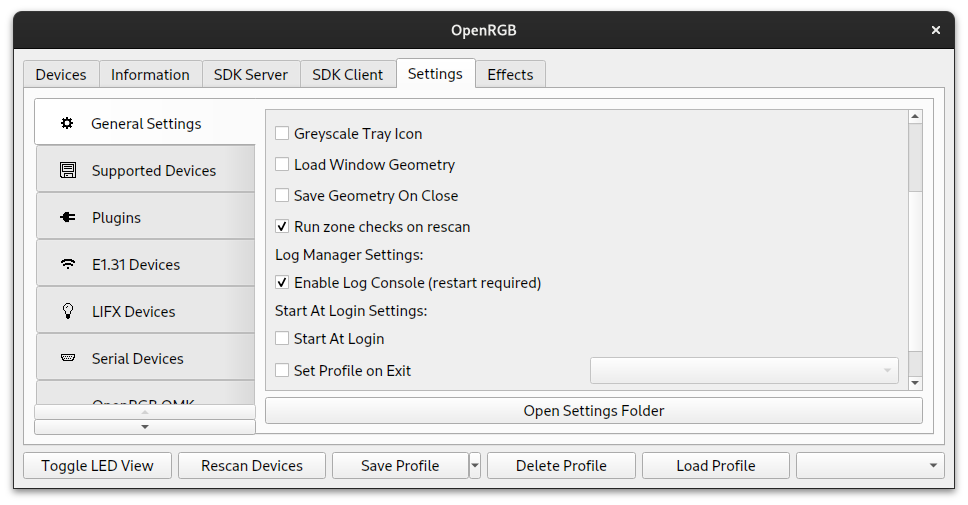Click the Save Profile button

pyautogui.click(x=400, y=465)
